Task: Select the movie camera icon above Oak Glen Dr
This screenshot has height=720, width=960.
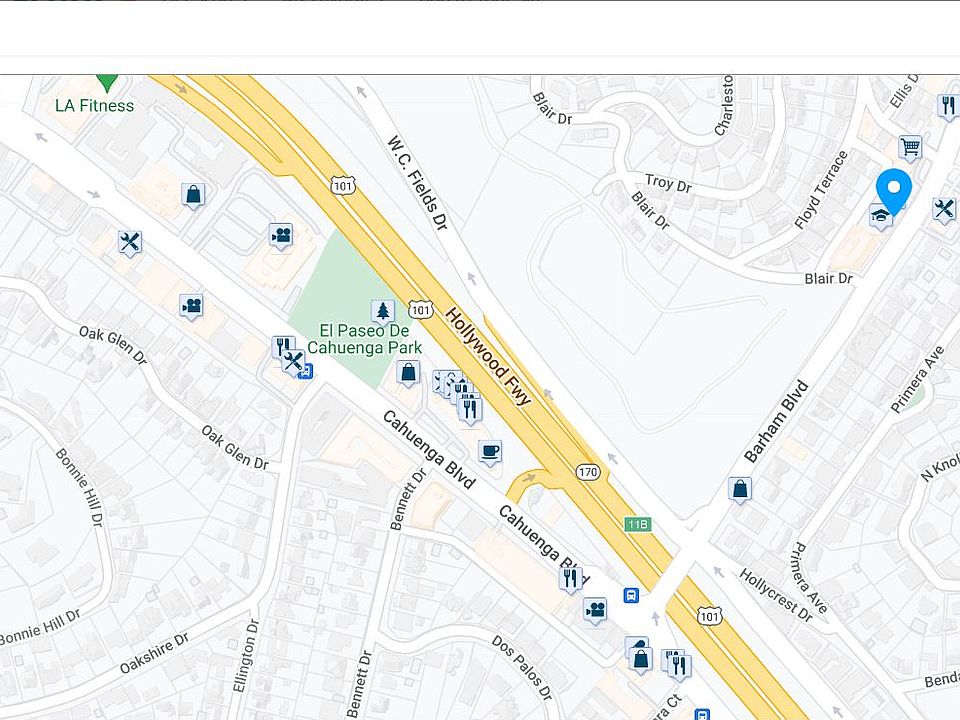Action: coord(192,306)
